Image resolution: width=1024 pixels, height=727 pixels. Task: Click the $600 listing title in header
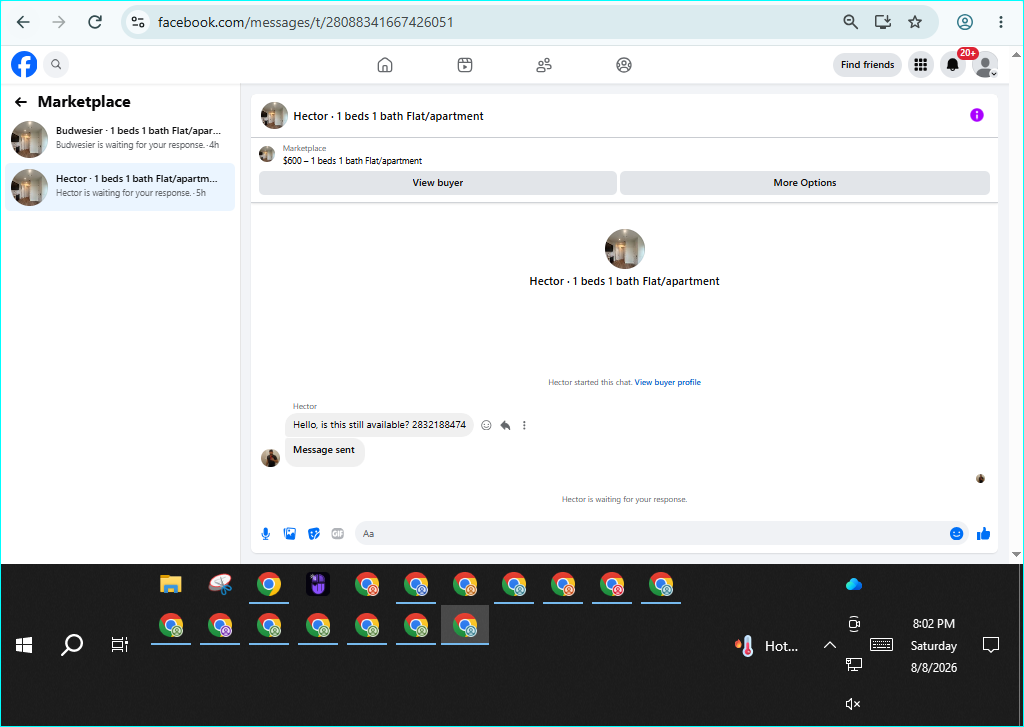tap(353, 161)
